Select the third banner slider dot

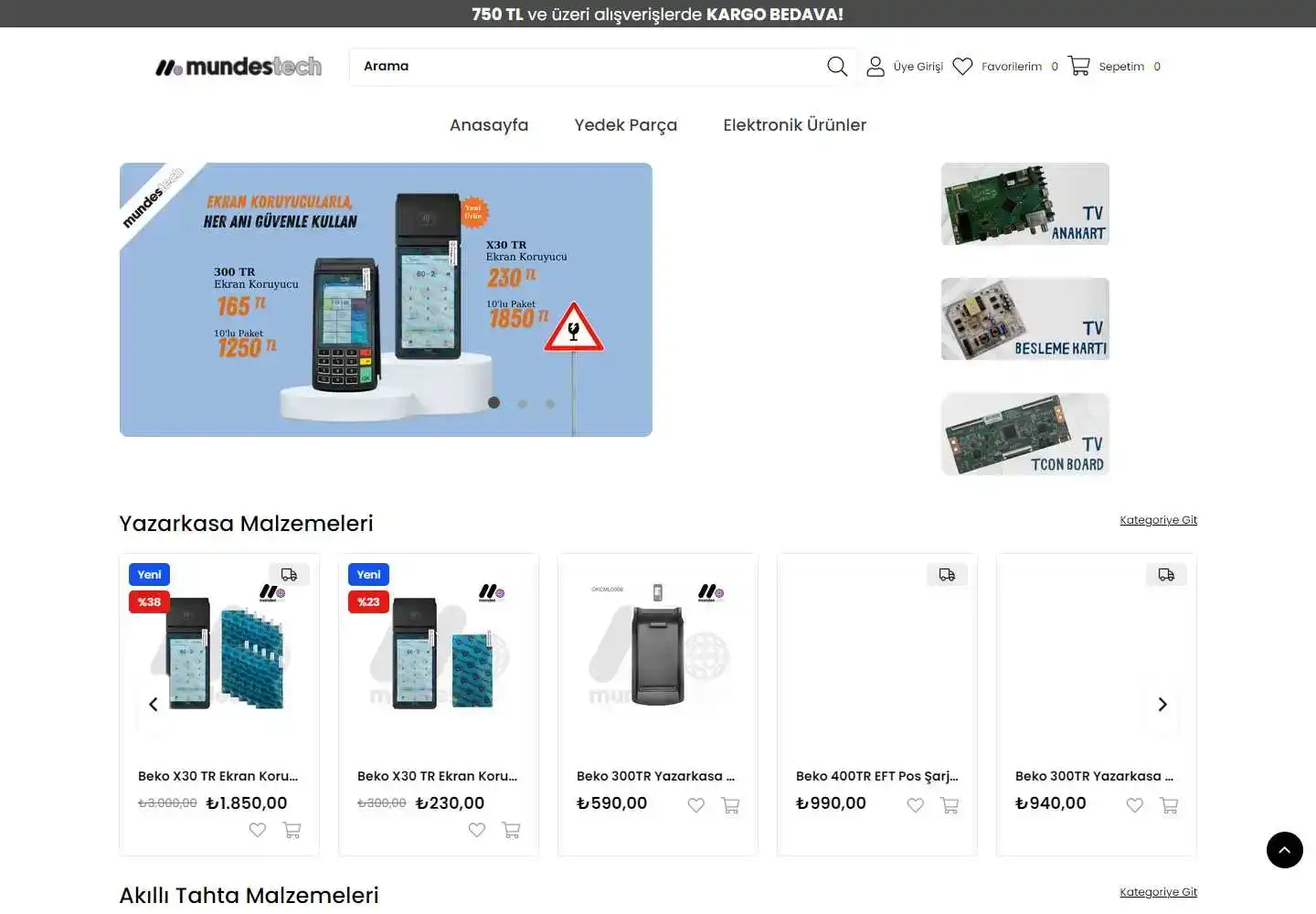[550, 403]
